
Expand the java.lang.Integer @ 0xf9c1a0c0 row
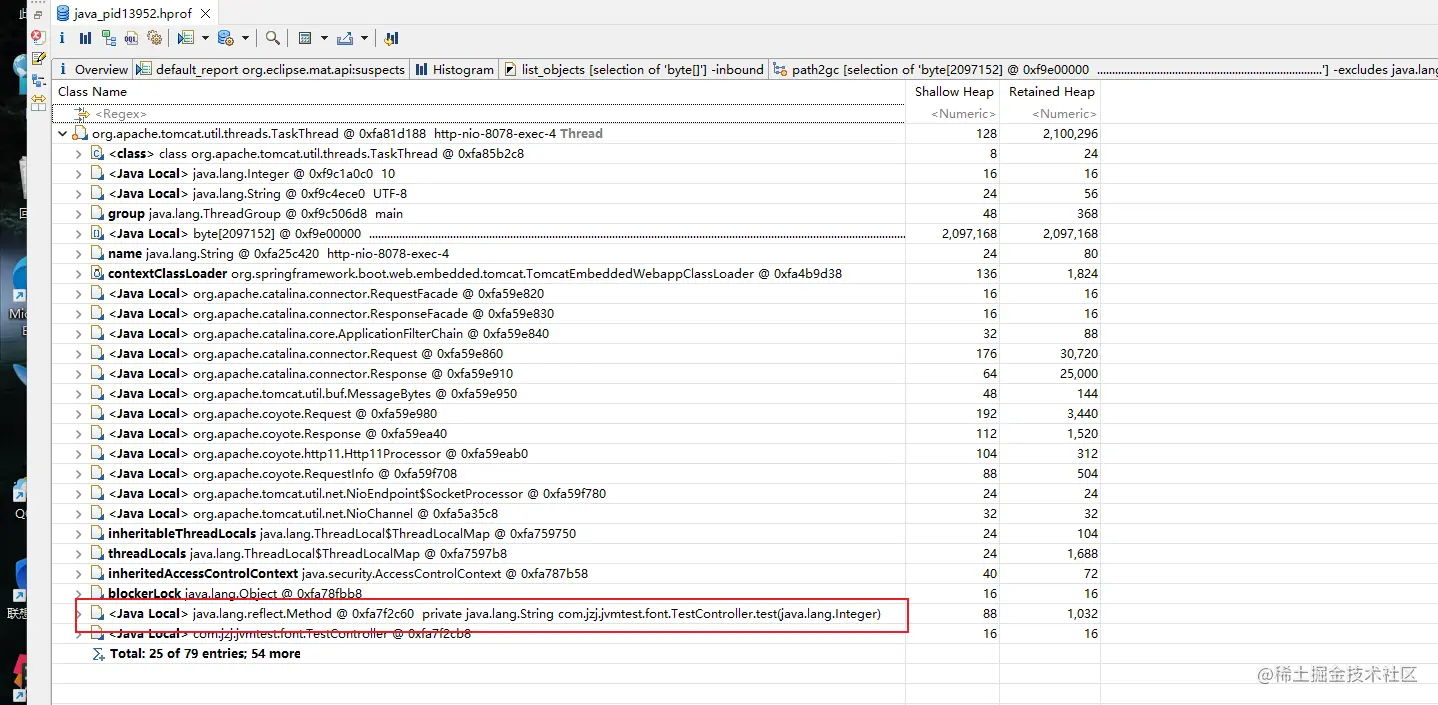(x=79, y=173)
